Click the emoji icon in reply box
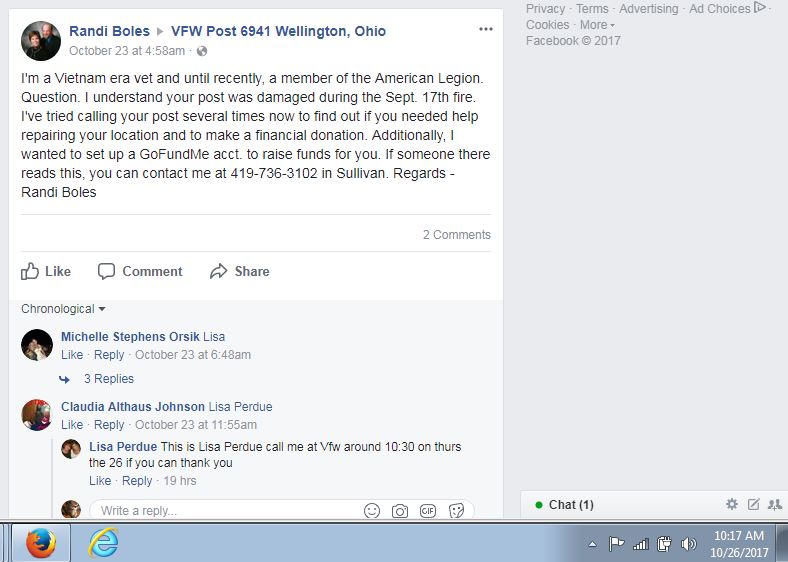This screenshot has width=788, height=562. click(x=372, y=511)
